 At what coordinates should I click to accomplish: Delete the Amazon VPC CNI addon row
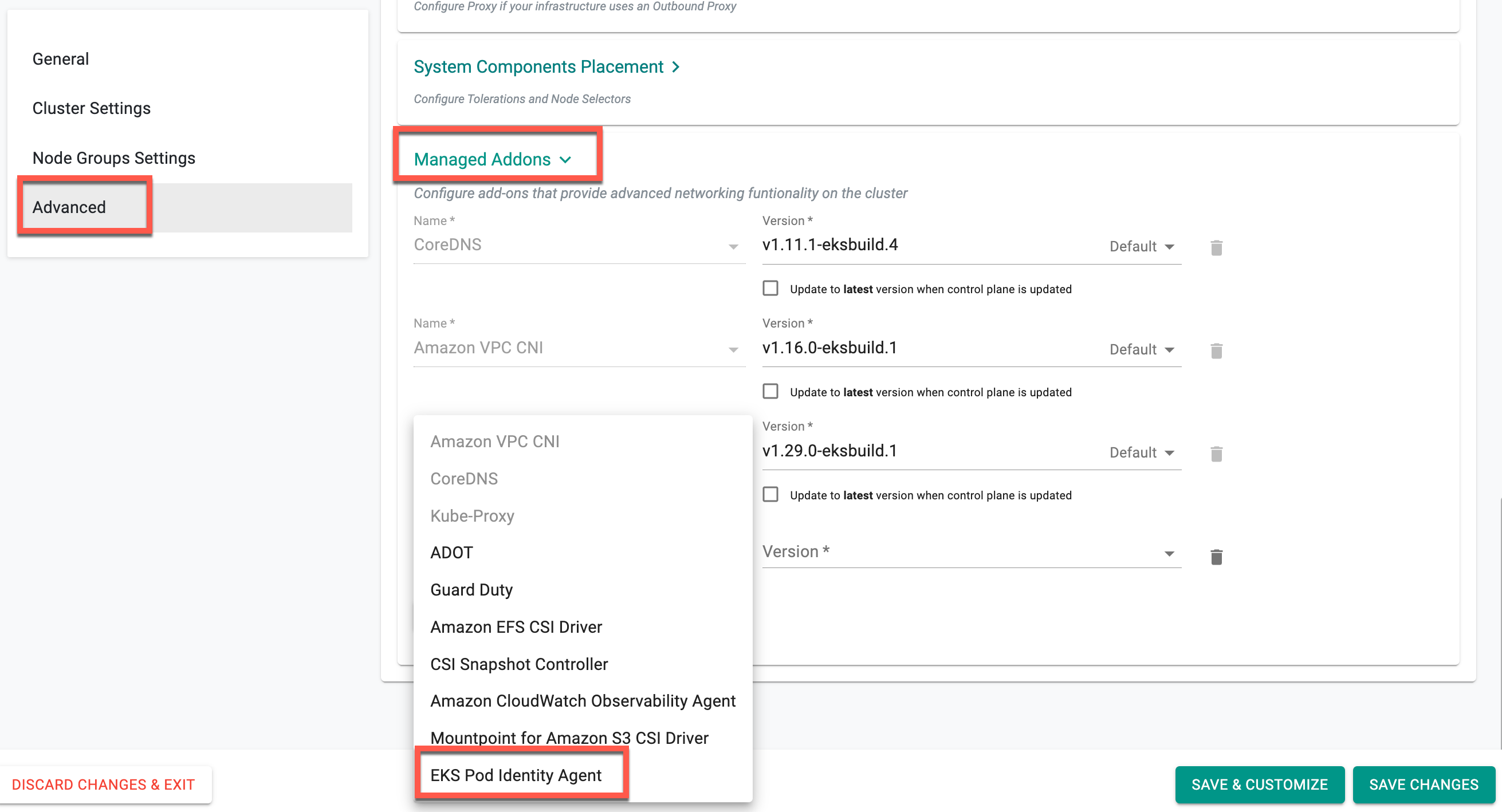point(1216,351)
